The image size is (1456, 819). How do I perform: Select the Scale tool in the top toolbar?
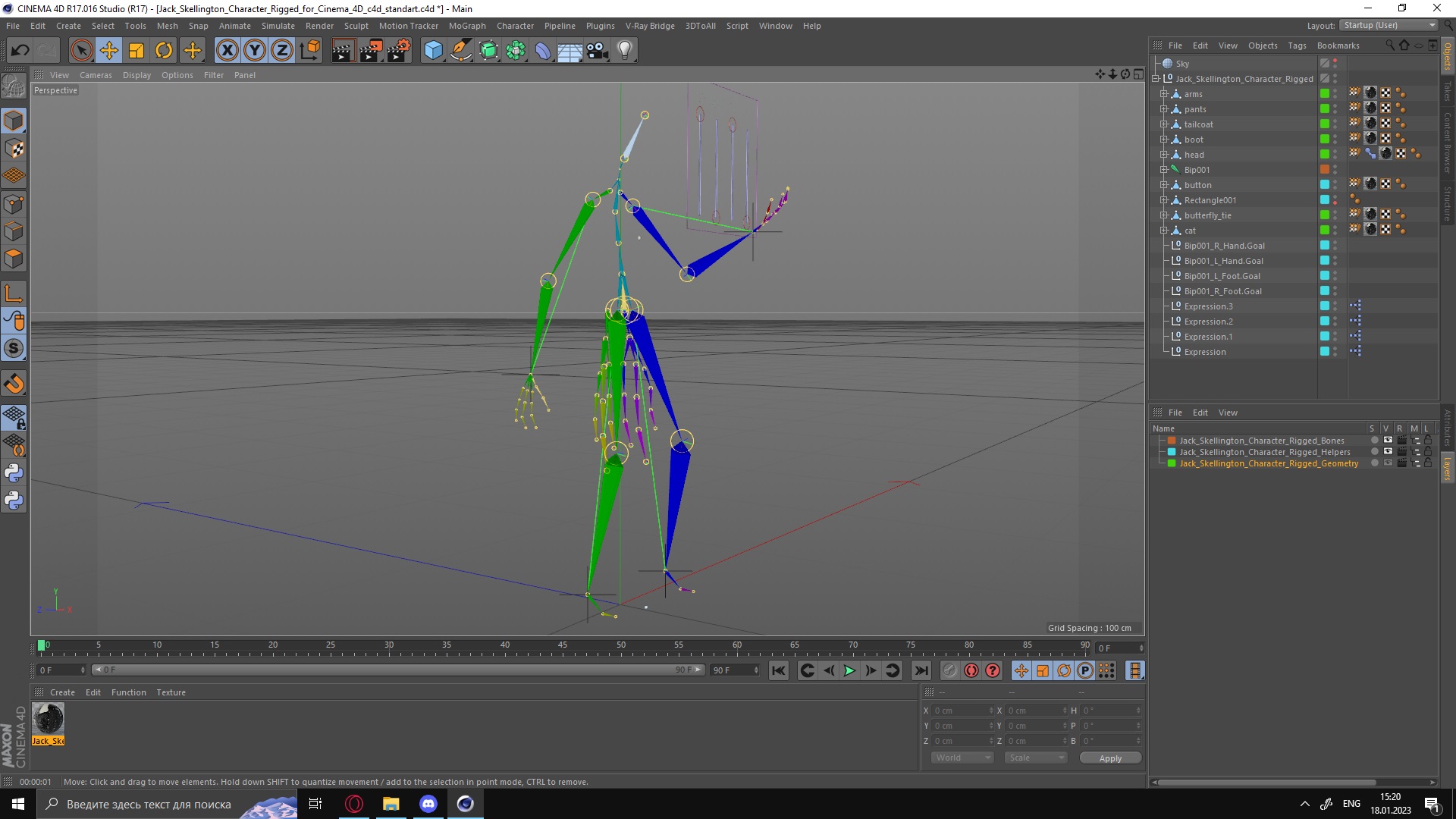[x=136, y=51]
